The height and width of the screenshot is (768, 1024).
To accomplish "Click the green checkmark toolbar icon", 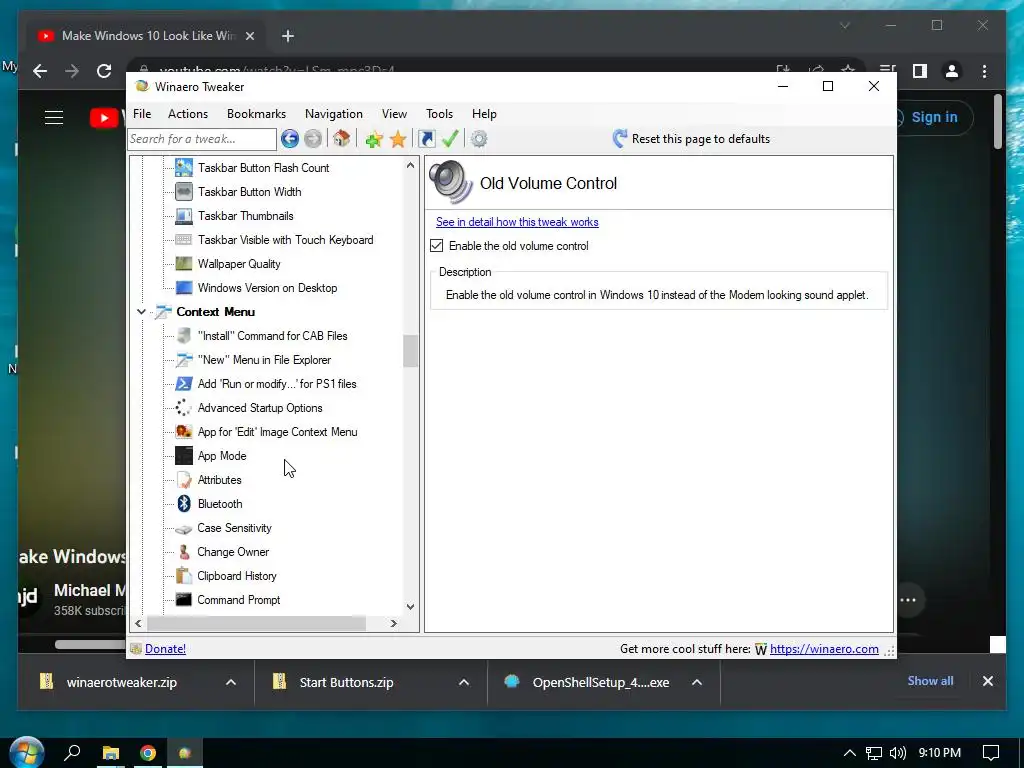I will click(450, 138).
